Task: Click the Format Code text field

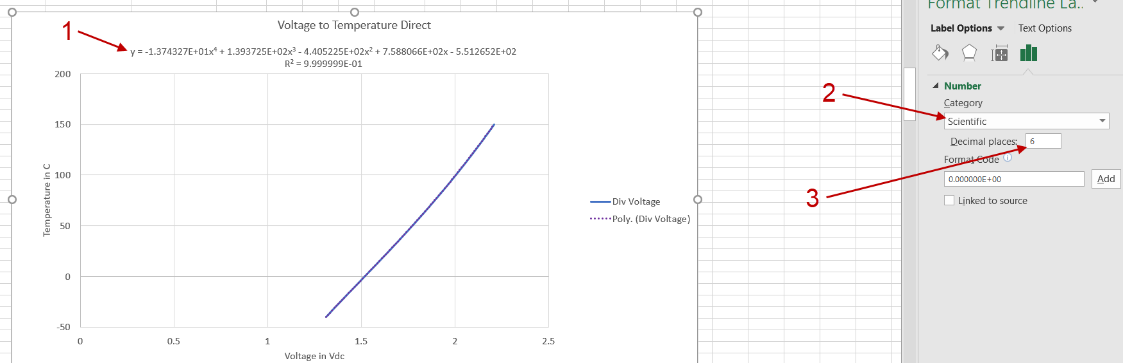Action: click(x=1015, y=179)
